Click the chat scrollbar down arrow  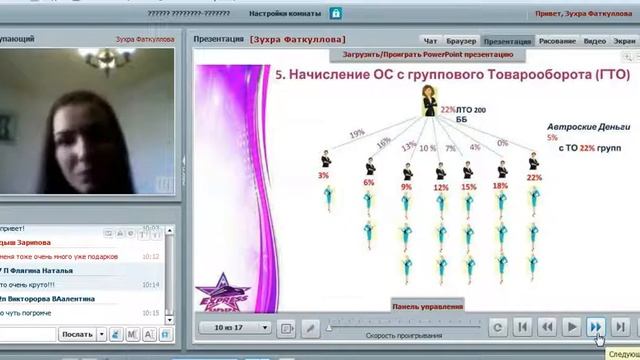[x=169, y=320]
